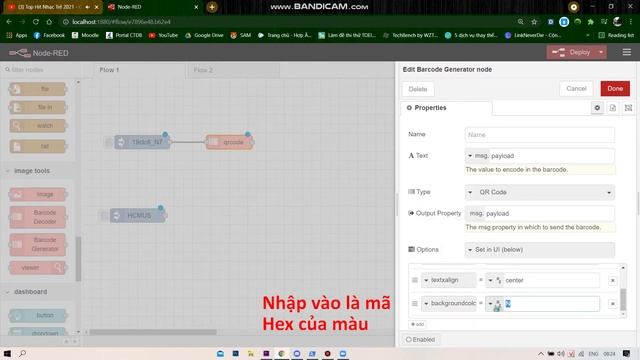Select the qrcode node on canvas
This screenshot has width=640, height=360.
click(x=229, y=142)
